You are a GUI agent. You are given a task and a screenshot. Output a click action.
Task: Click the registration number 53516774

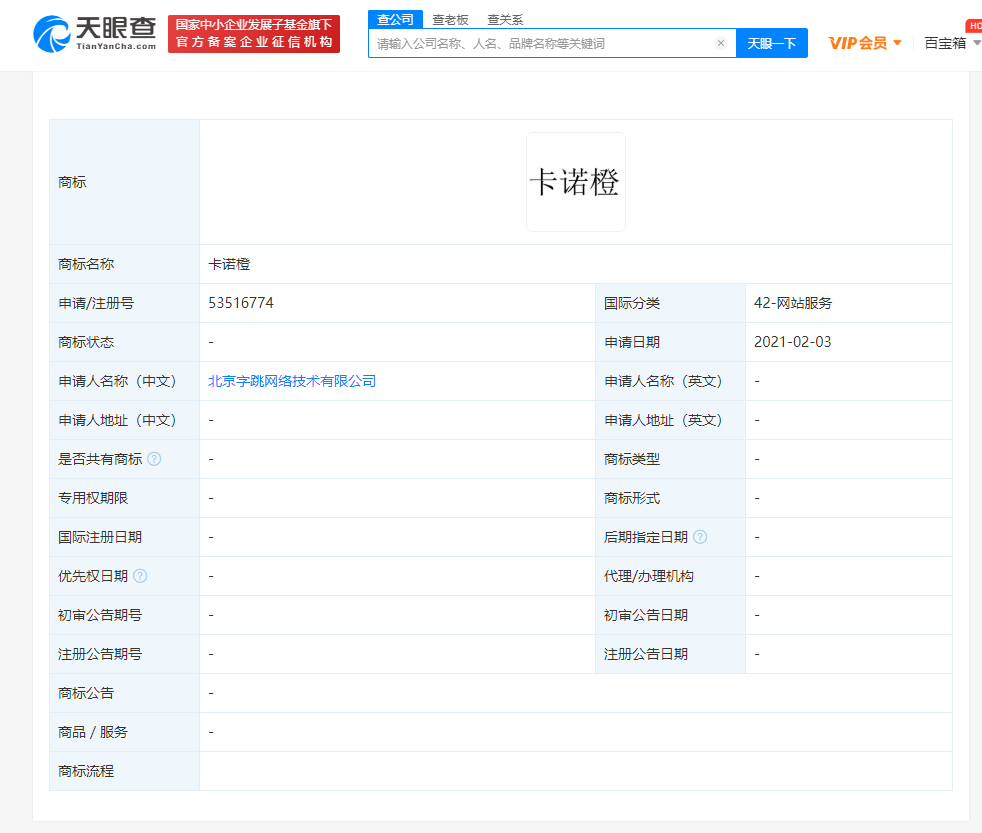(241, 303)
